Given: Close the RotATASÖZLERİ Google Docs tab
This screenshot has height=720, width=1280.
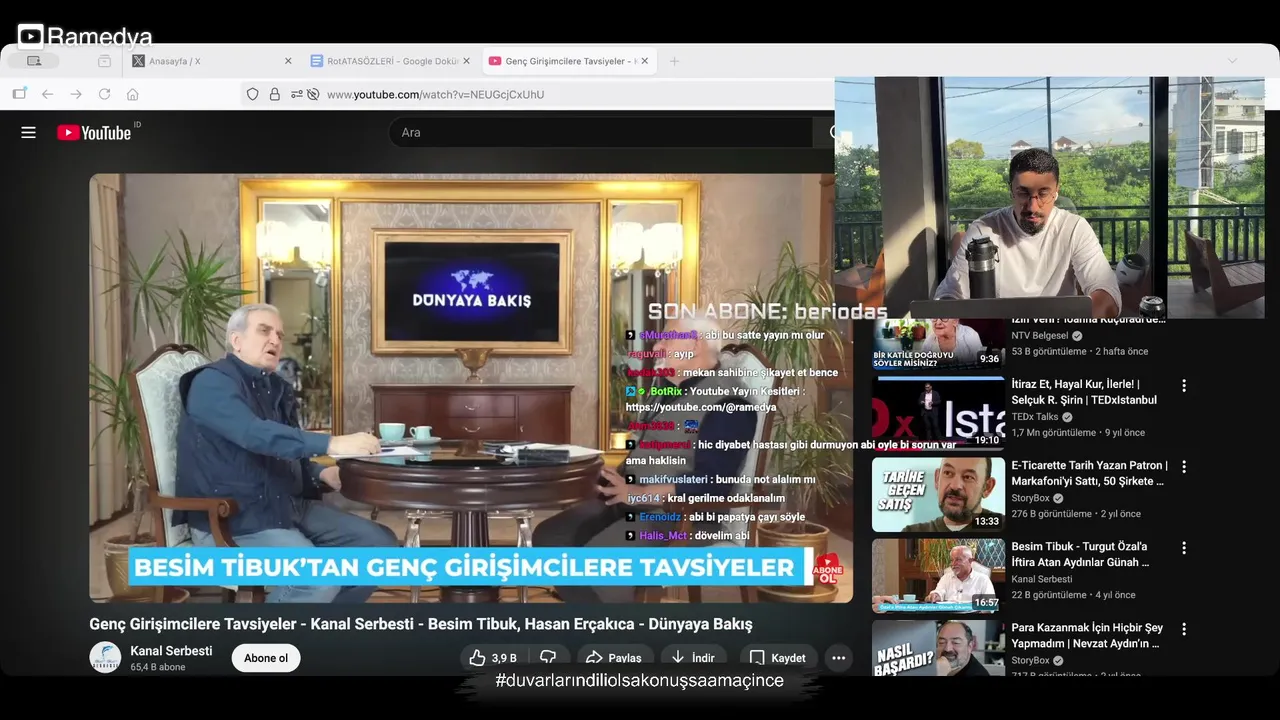Looking at the screenshot, I should click(x=467, y=61).
